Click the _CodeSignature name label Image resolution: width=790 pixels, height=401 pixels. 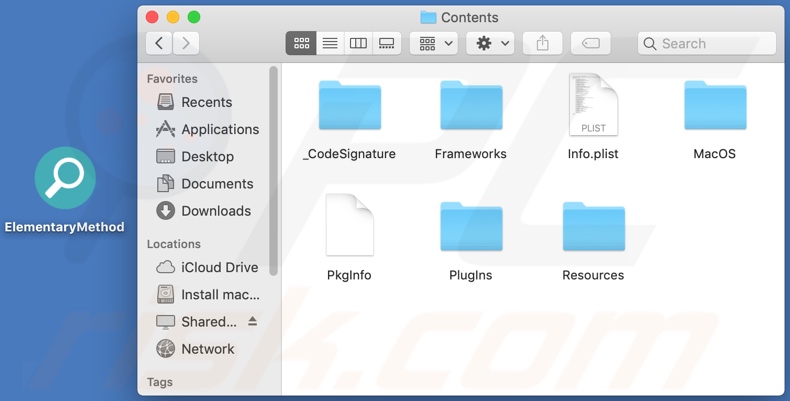coord(349,154)
